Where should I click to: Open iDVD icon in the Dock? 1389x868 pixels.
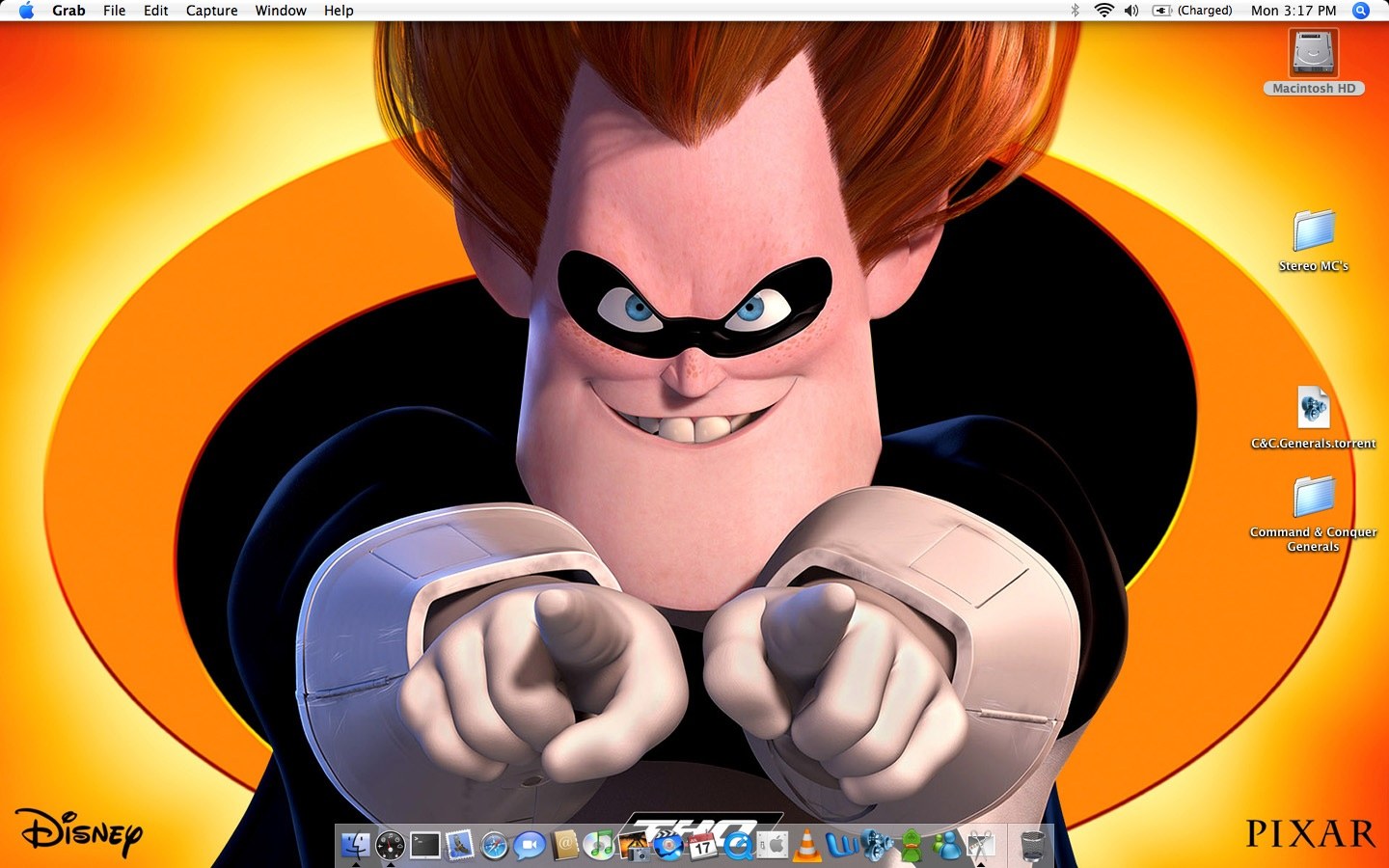pyautogui.click(x=667, y=846)
